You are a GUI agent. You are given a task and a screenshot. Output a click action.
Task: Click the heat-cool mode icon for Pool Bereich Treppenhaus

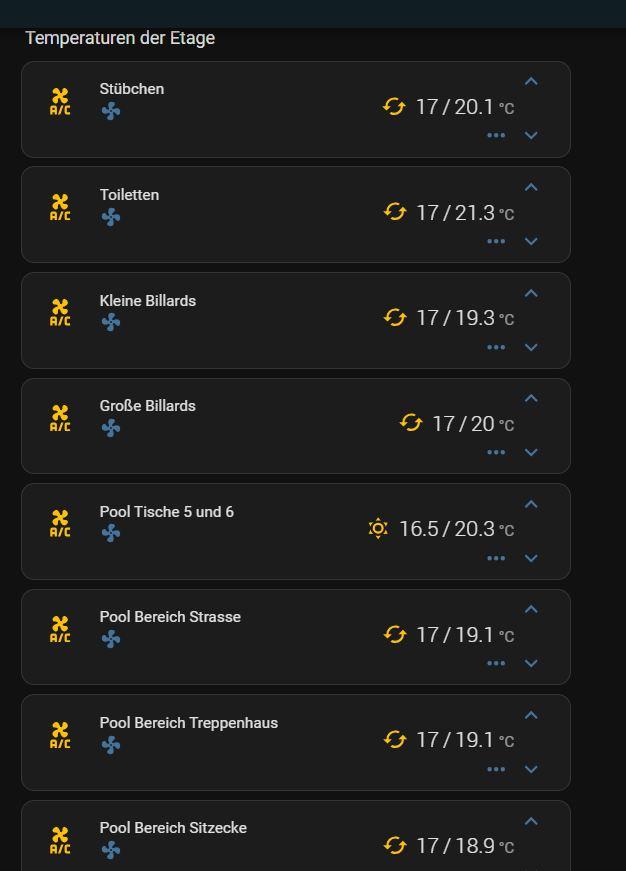(x=395, y=740)
